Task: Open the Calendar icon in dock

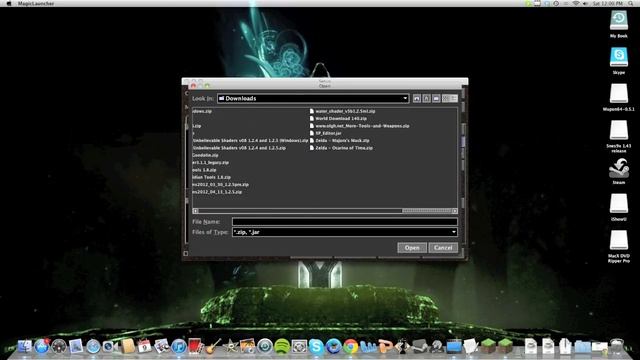Action: click(x=144, y=347)
